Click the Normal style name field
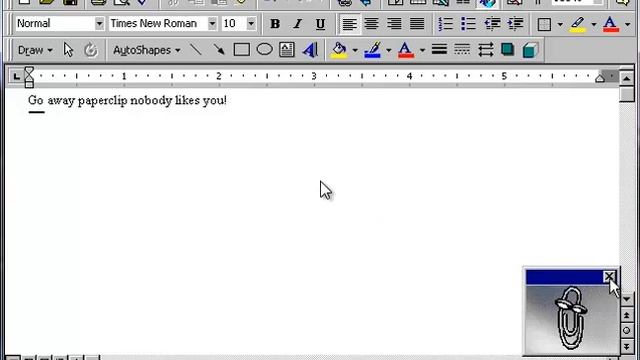Viewport: 640px width, 360px height. [54, 24]
